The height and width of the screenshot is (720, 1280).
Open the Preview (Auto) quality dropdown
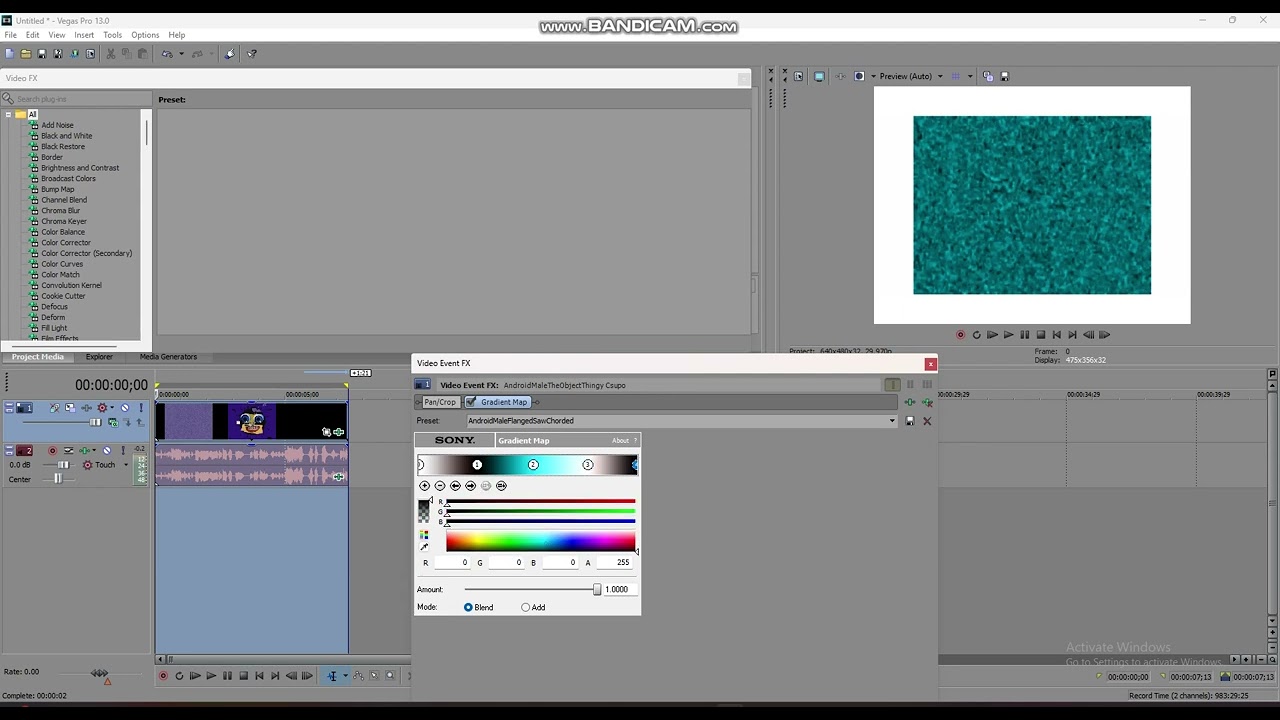pyautogui.click(x=939, y=76)
